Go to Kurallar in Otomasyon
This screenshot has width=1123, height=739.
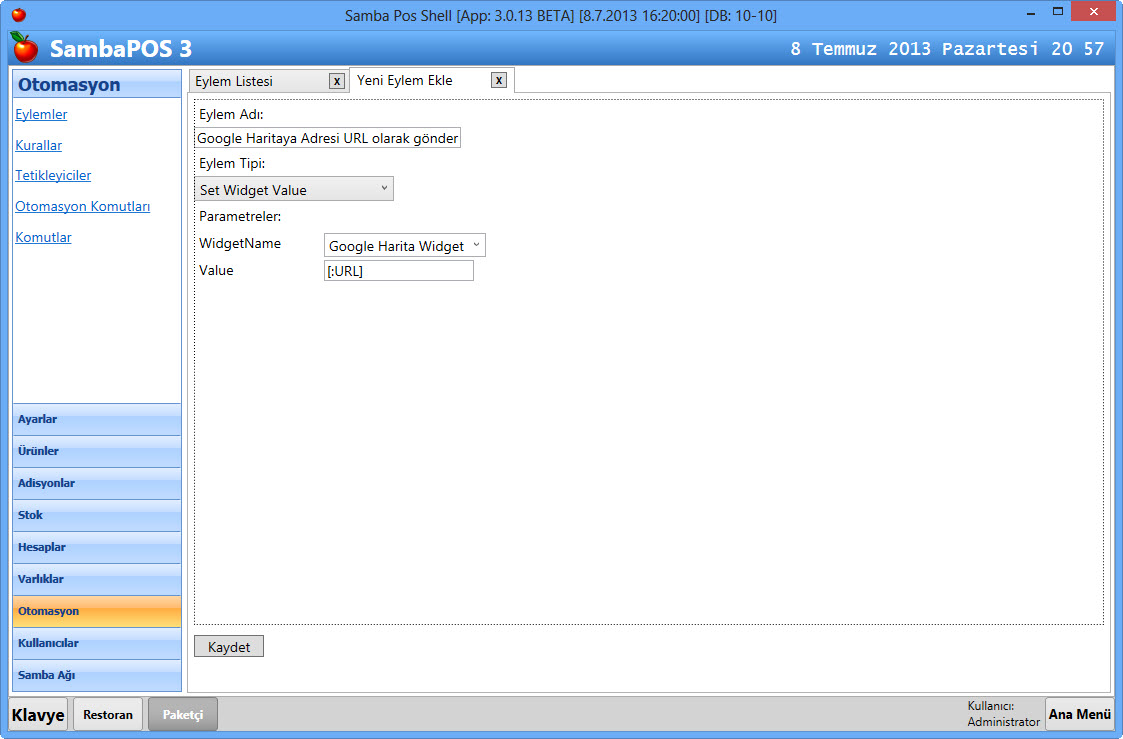click(x=38, y=145)
